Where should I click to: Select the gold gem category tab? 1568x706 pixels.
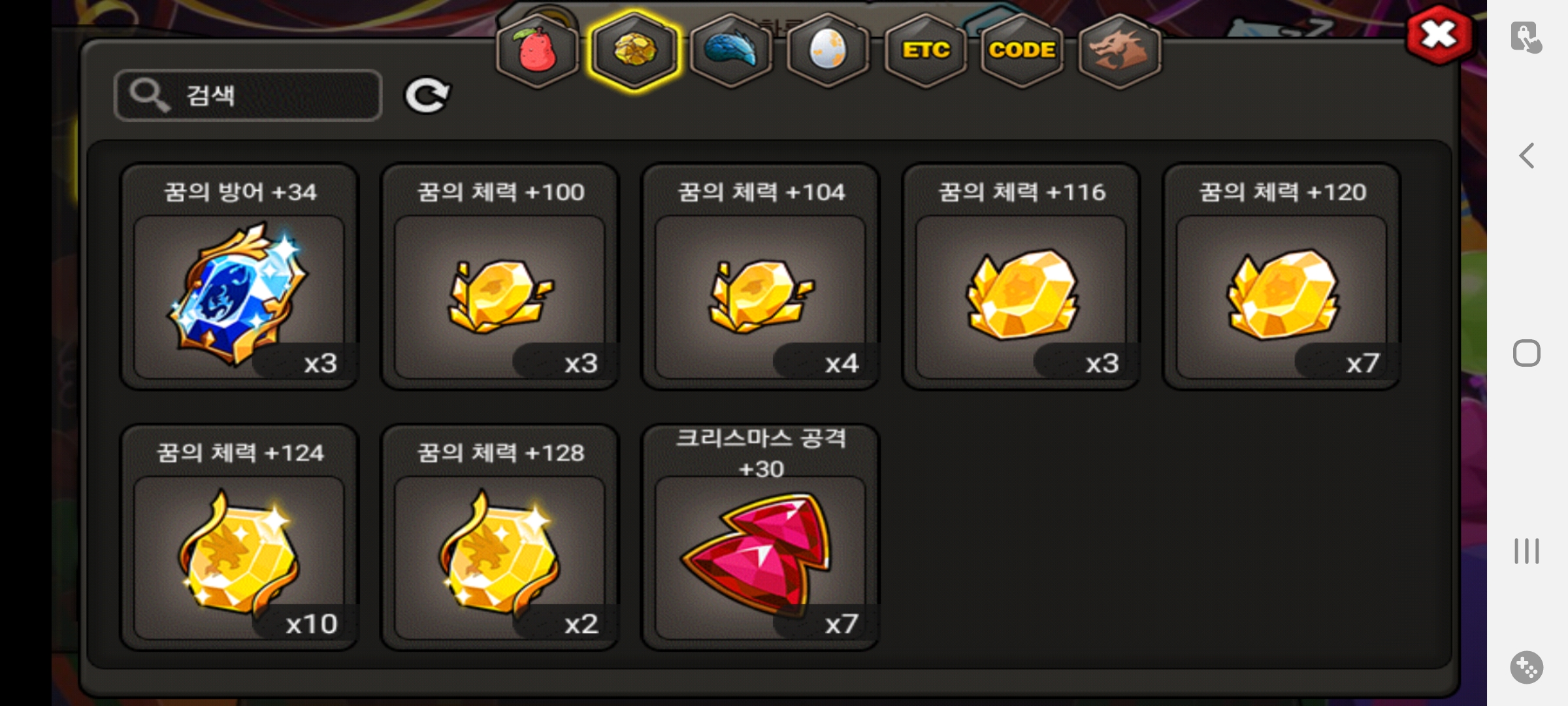pyautogui.click(x=634, y=50)
